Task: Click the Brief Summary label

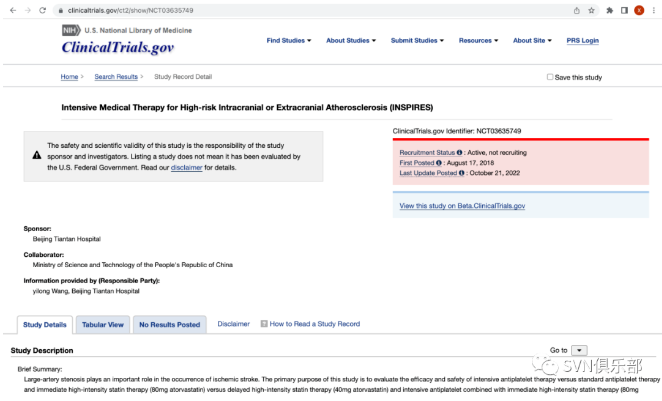Action: [40, 369]
